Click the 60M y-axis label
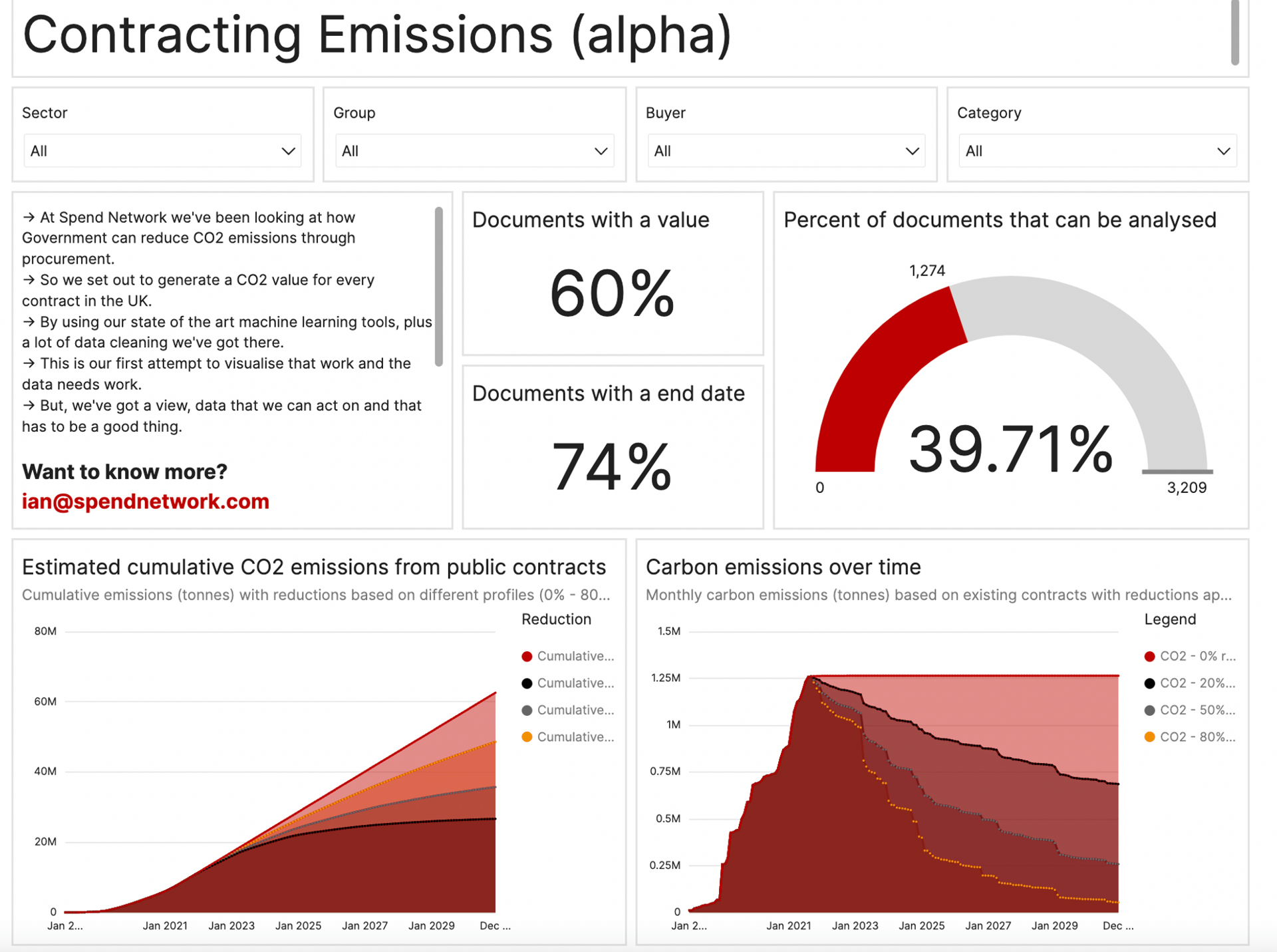 (45, 701)
